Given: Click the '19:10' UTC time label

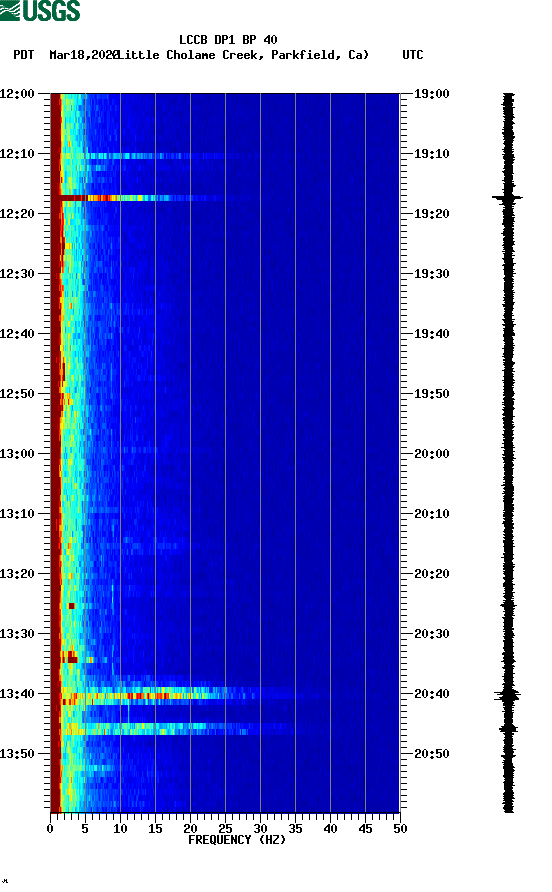Looking at the screenshot, I should click(x=431, y=154).
